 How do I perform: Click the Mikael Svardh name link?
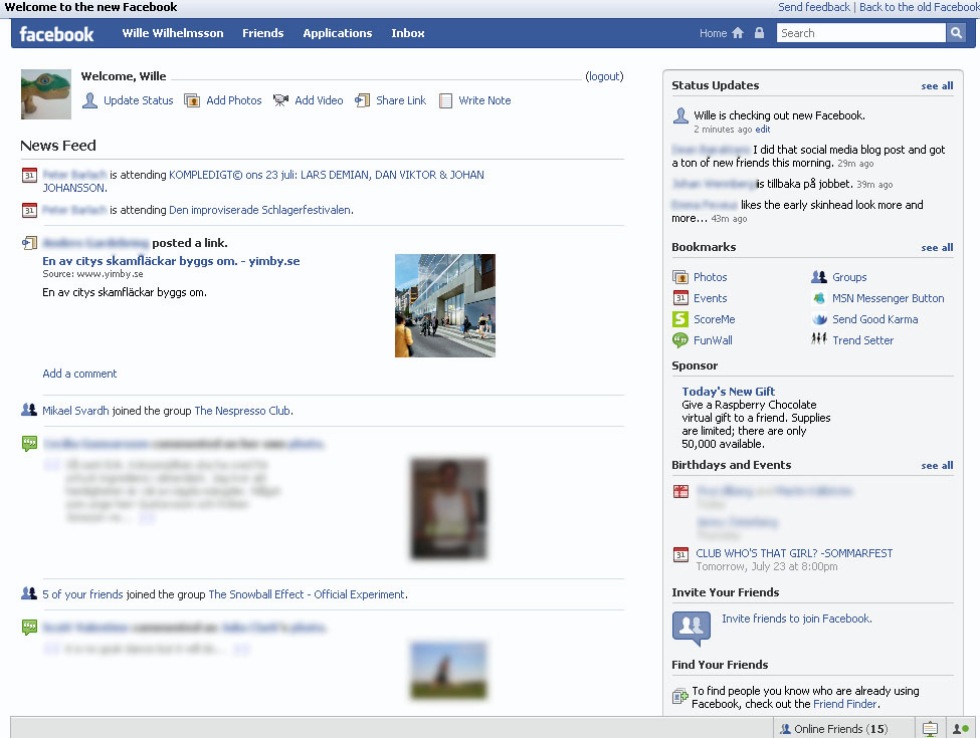click(x=76, y=411)
